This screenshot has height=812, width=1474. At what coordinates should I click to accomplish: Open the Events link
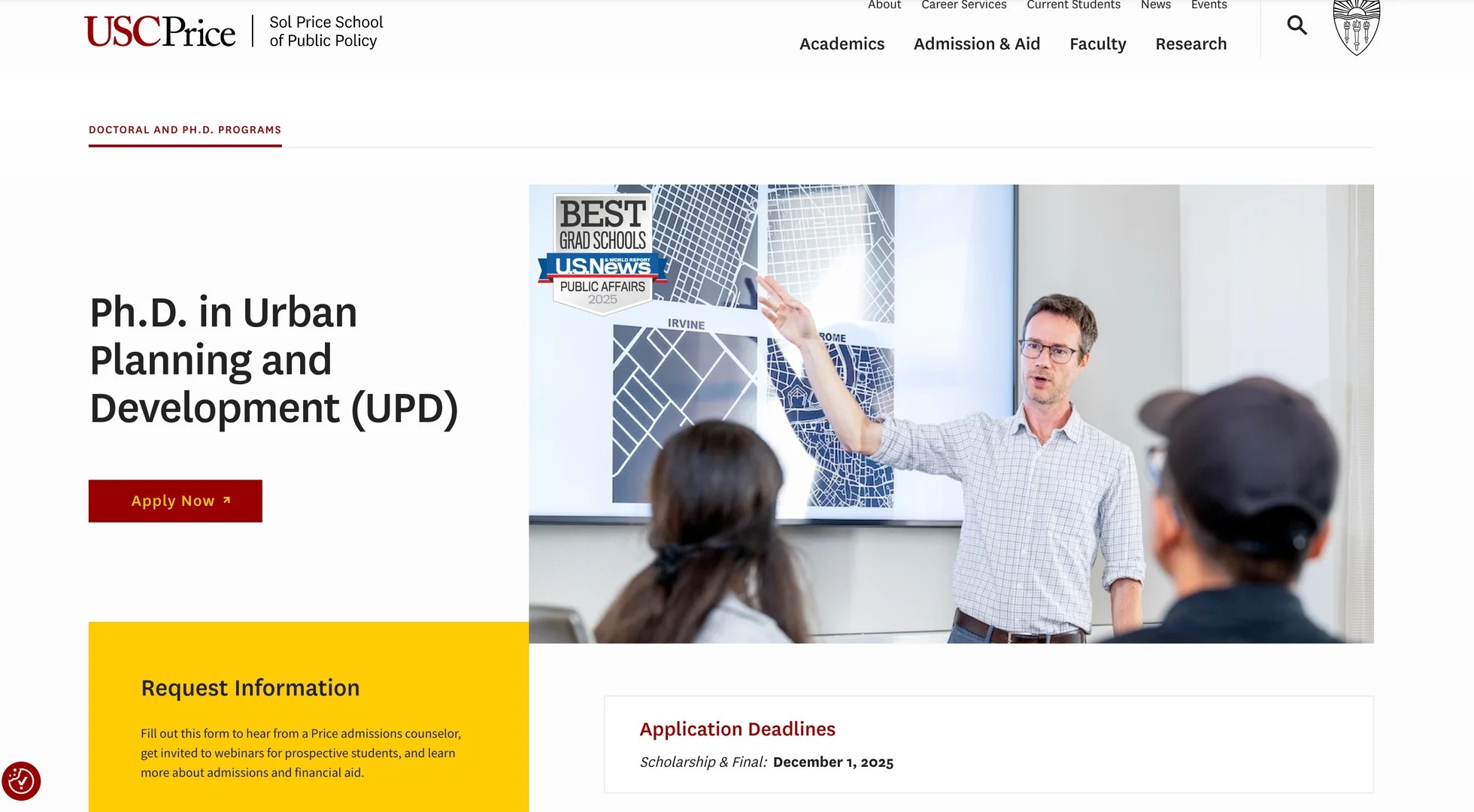pyautogui.click(x=1209, y=5)
